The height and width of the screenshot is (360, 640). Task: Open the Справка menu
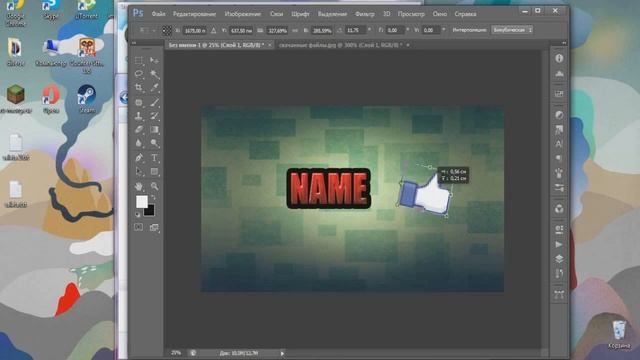point(465,14)
